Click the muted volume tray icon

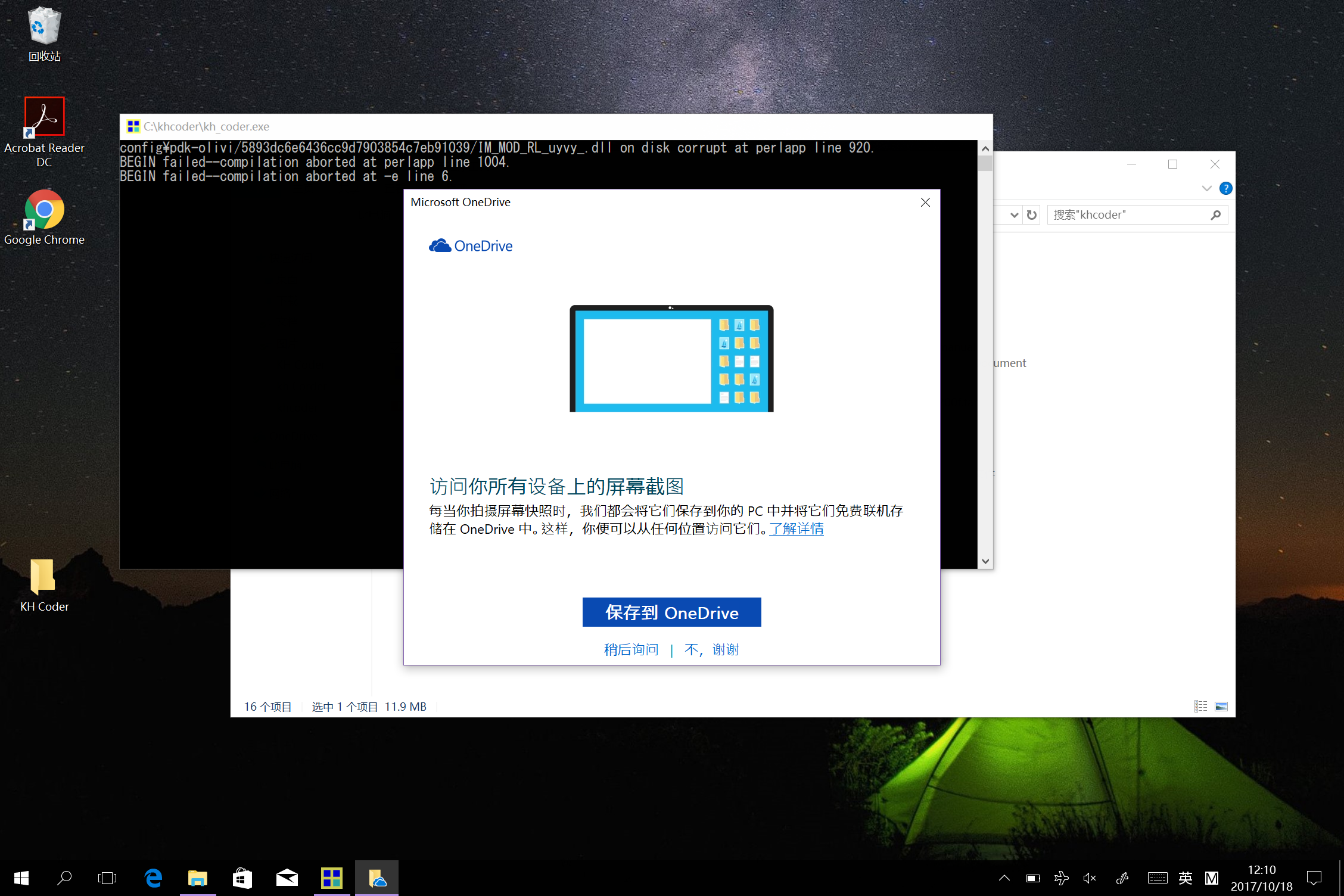[1090, 878]
